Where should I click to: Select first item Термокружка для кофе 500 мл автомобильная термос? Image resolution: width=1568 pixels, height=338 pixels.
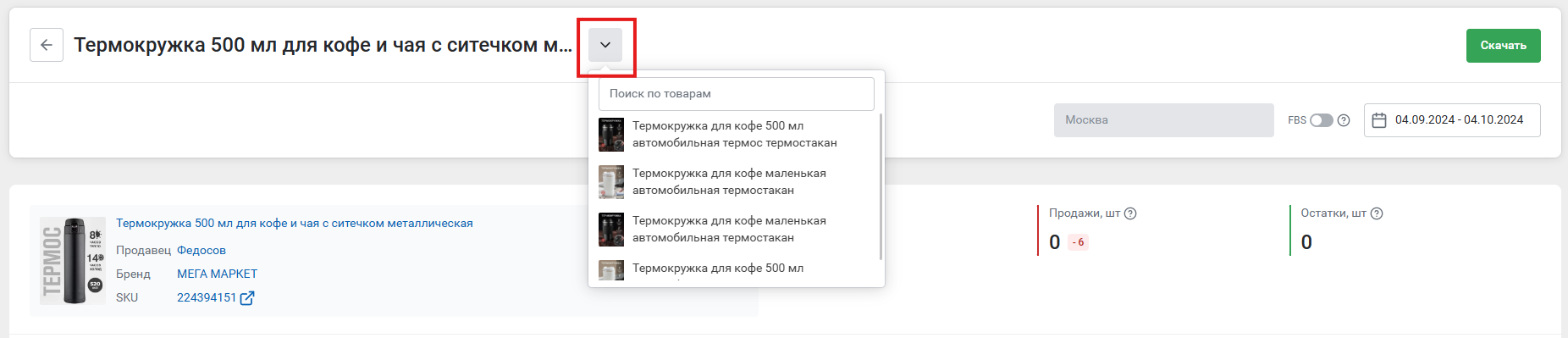737,135
